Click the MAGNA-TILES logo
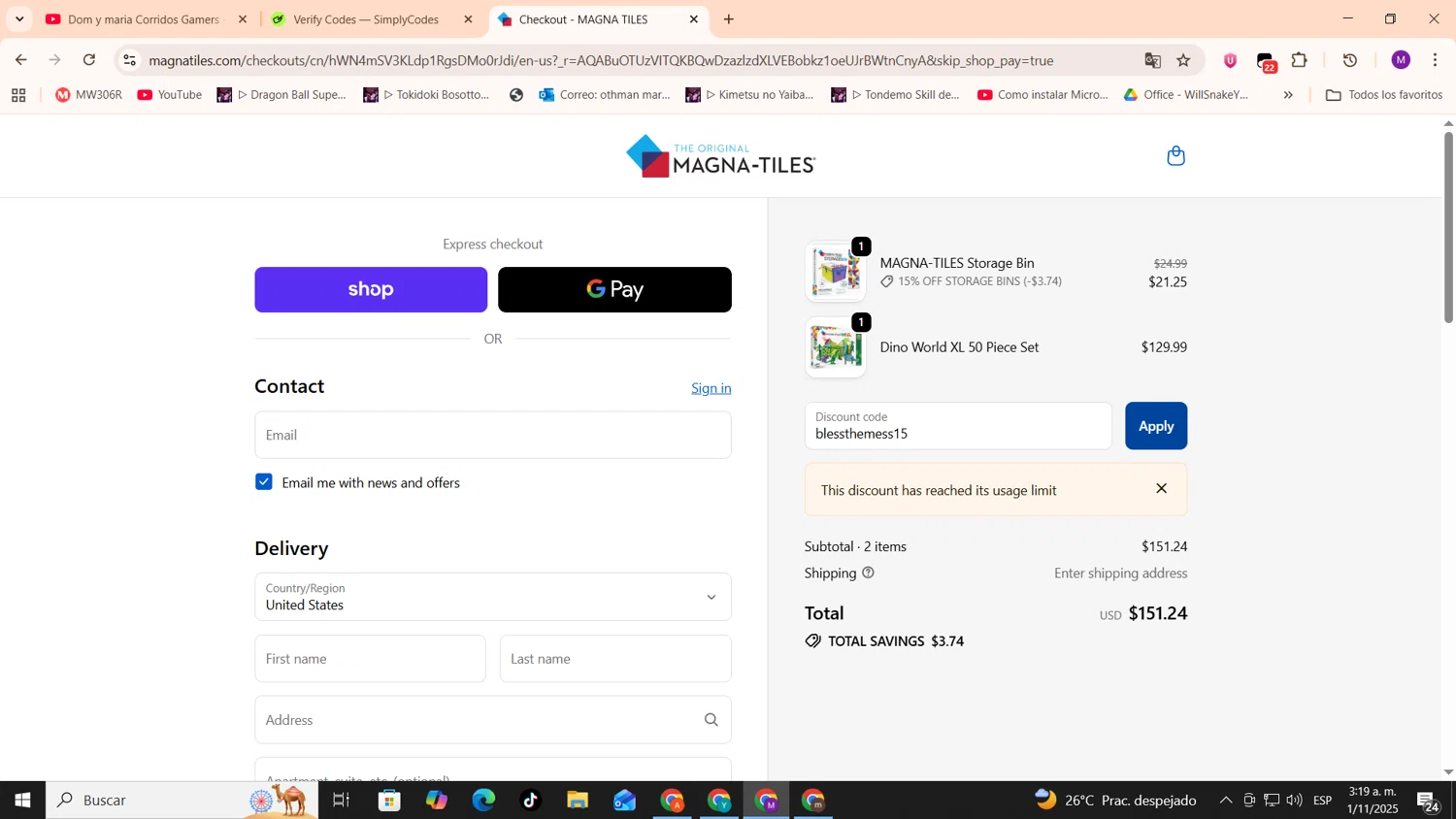 click(720, 156)
